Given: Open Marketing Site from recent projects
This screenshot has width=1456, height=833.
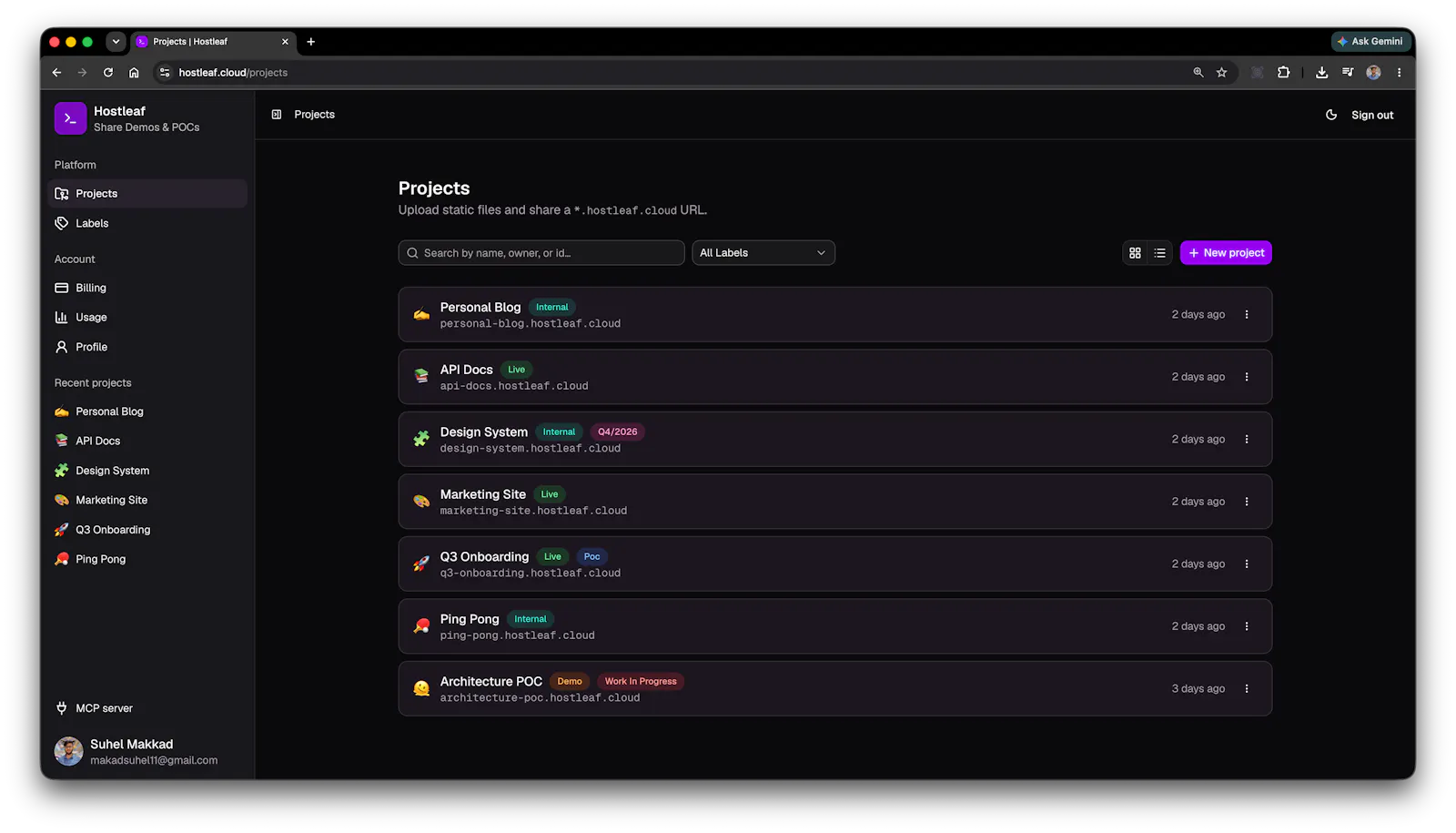Looking at the screenshot, I should click(x=147, y=500).
